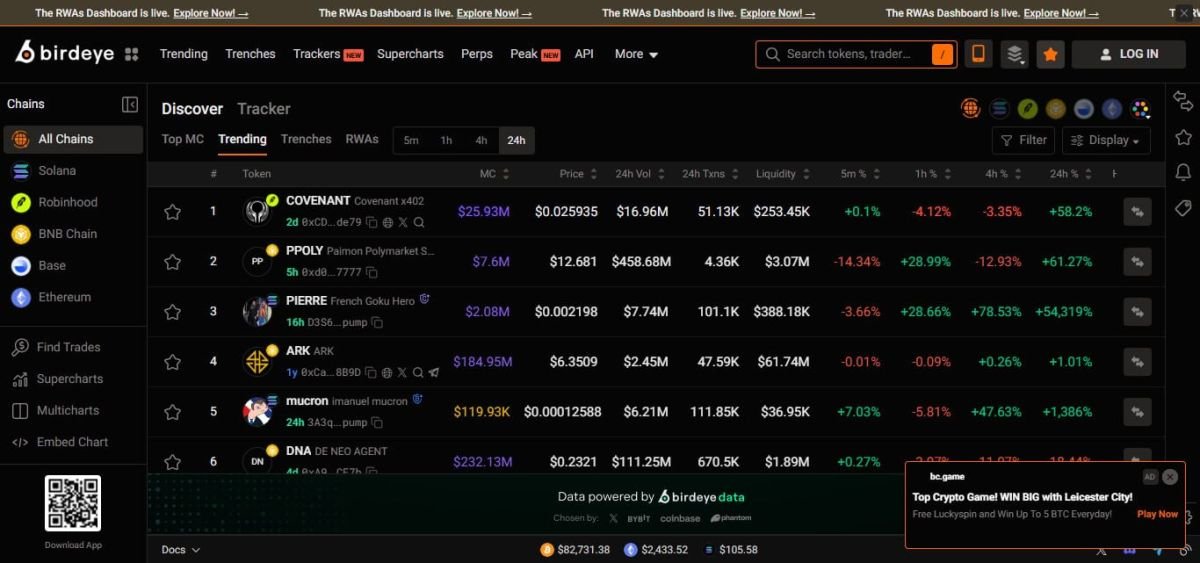Open the watchlist star in the right sidebar
The image size is (1200, 563).
(x=1183, y=137)
